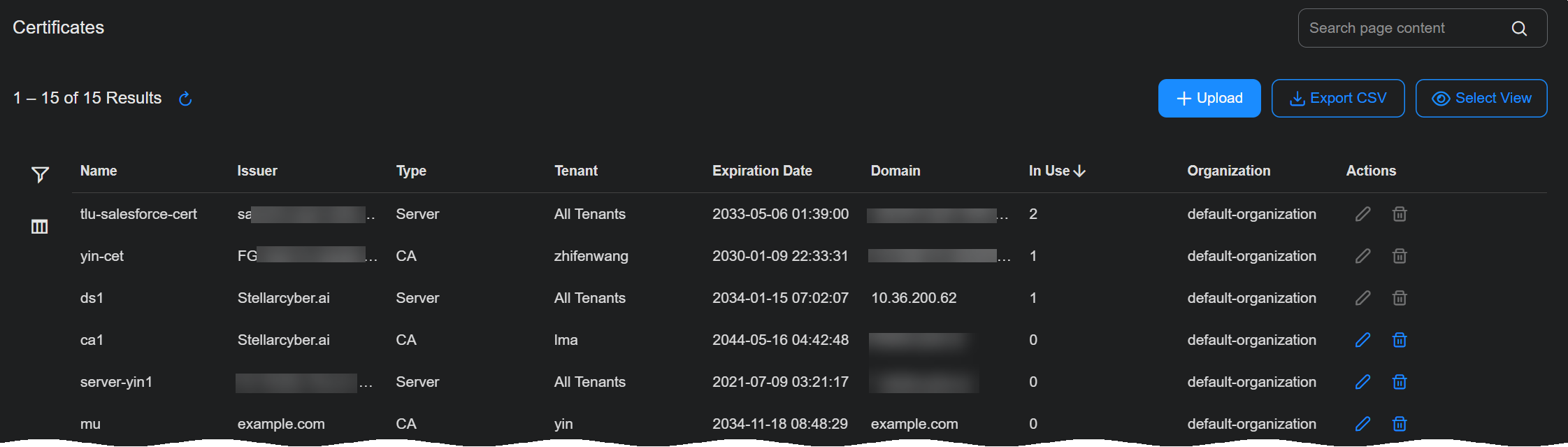Screen dimensions: 1568x447
Task: Click delete icon for tlu-salesforce-cert
Action: [1400, 214]
